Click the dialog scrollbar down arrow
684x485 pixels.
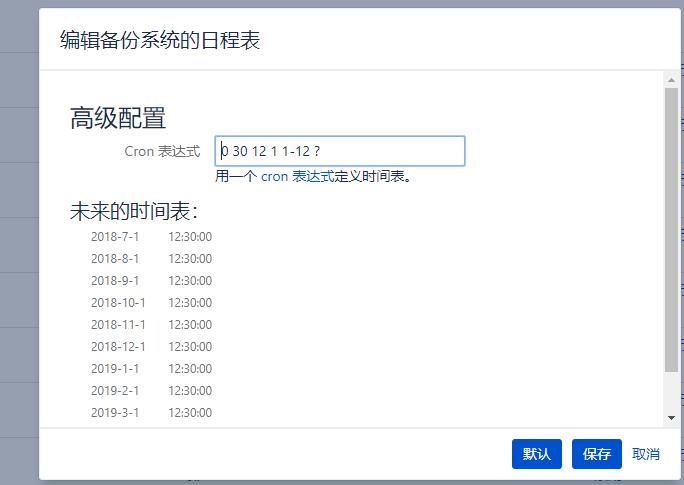click(671, 418)
